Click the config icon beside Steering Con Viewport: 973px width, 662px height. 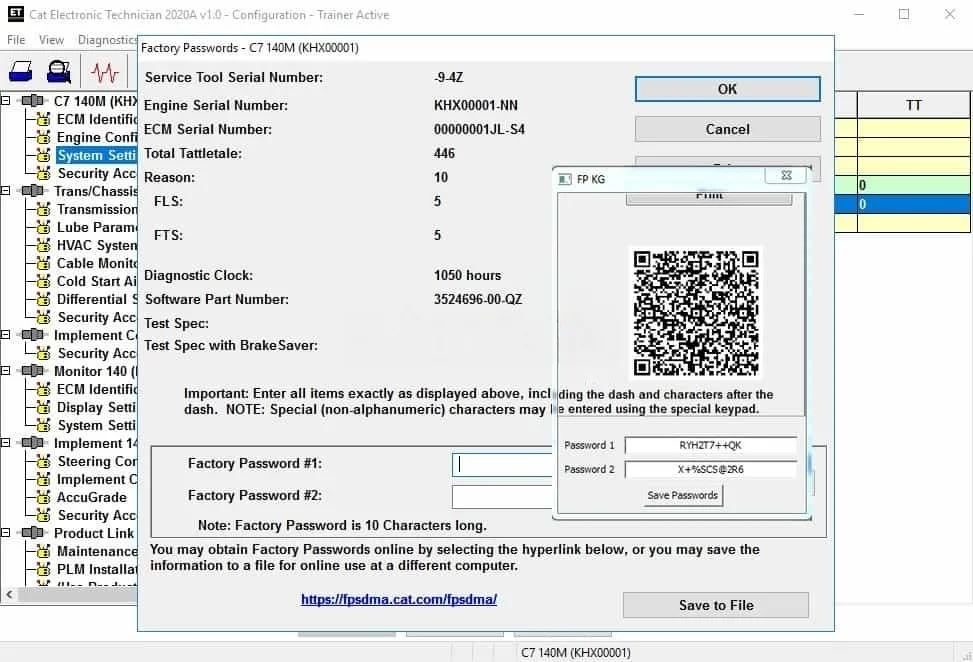pyautogui.click(x=43, y=461)
